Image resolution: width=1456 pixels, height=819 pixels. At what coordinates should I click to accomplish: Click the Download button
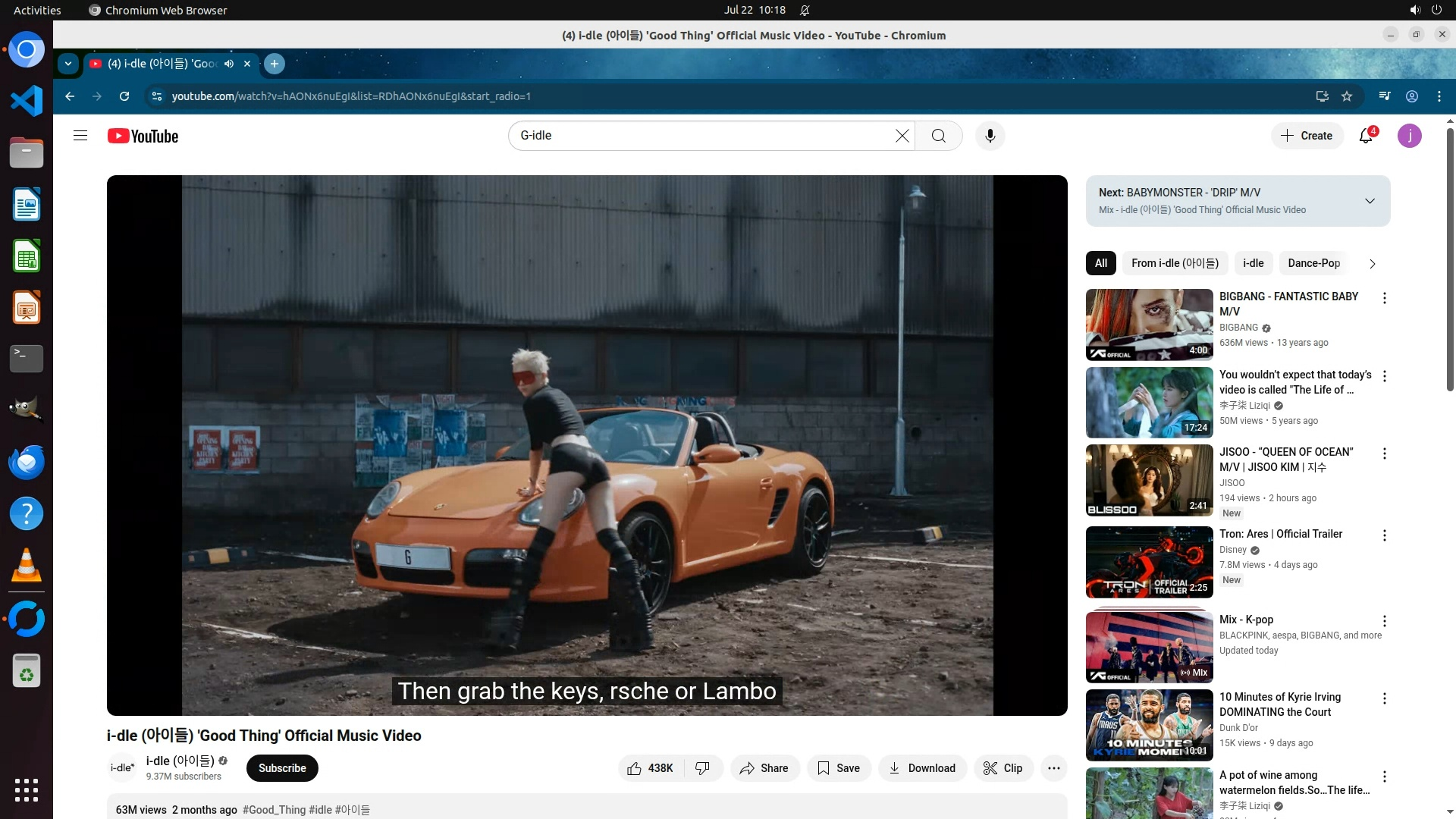[922, 768]
